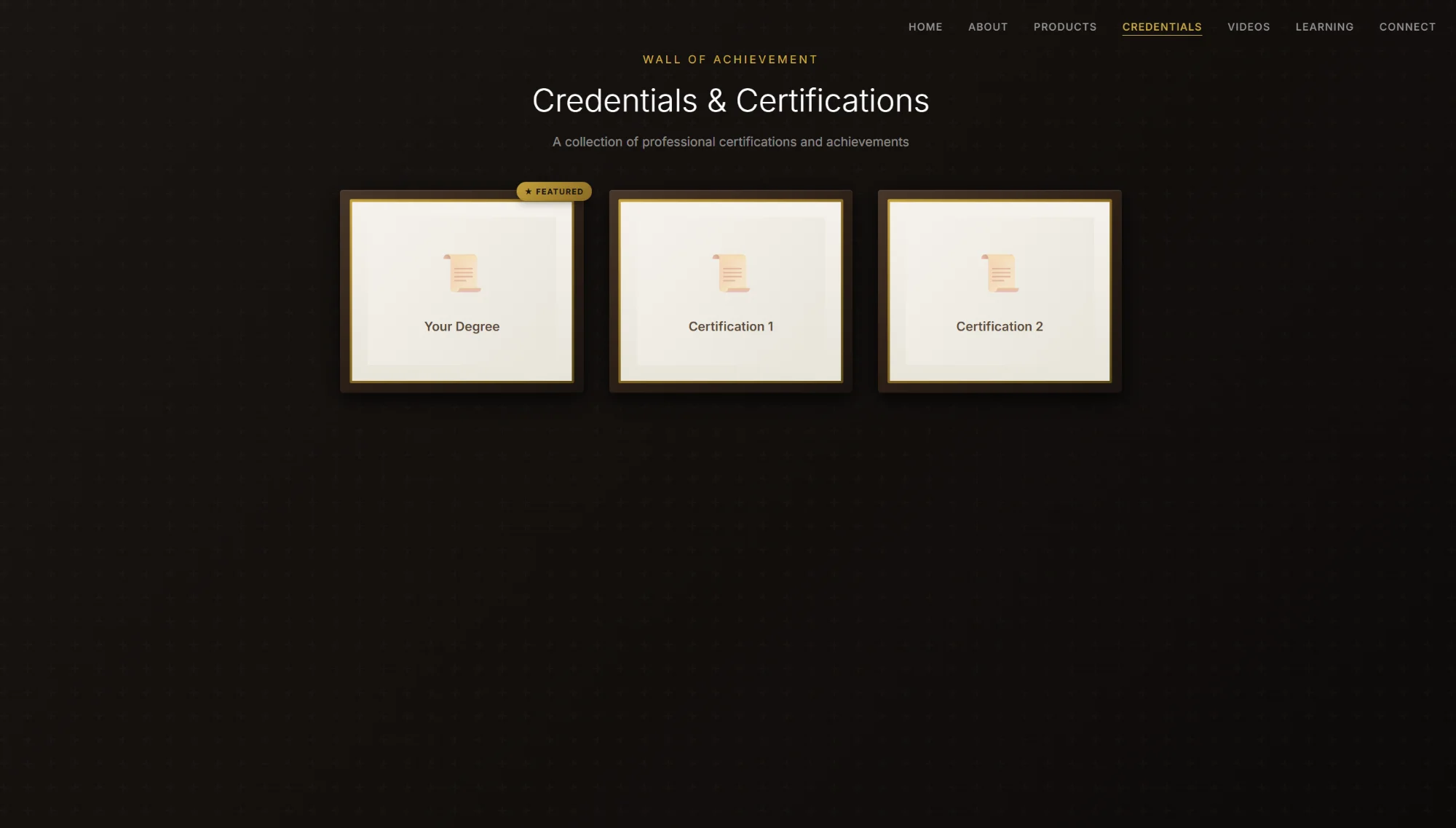Go to the VIDEOS section
Viewport: 1456px width, 828px height.
(x=1248, y=27)
